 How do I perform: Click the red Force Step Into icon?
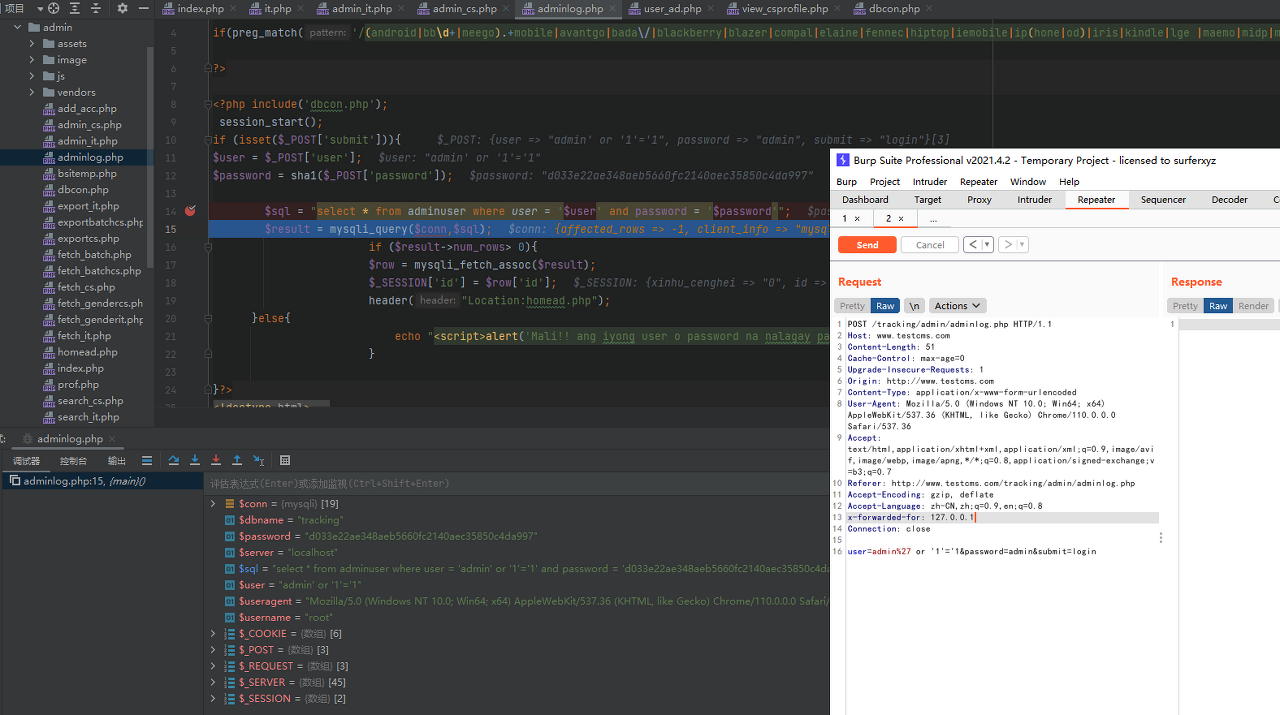tap(216, 460)
